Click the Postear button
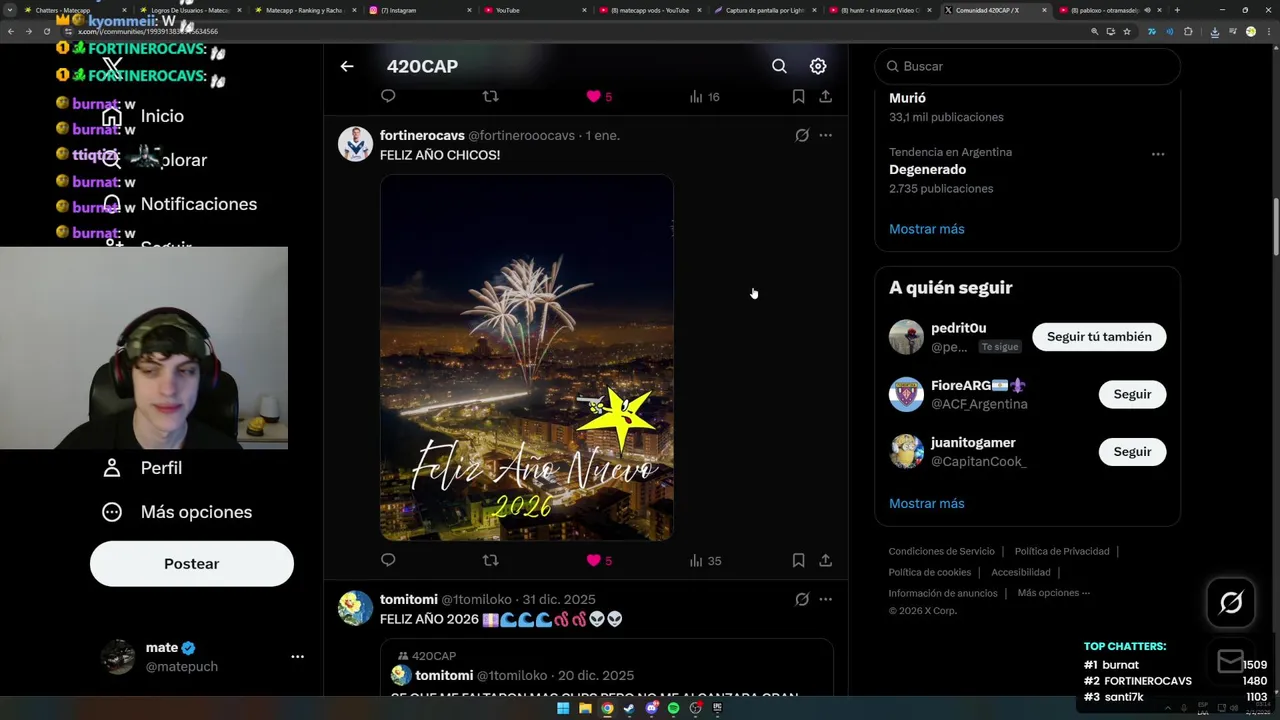Image resolution: width=1280 pixels, height=720 pixels. tap(192, 564)
